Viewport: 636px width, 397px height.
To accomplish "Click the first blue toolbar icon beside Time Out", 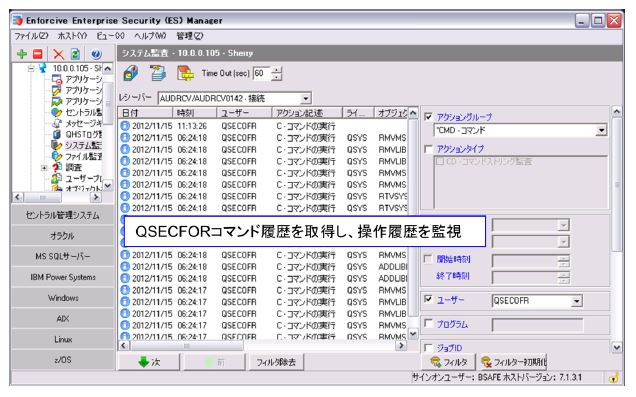I will click(131, 73).
